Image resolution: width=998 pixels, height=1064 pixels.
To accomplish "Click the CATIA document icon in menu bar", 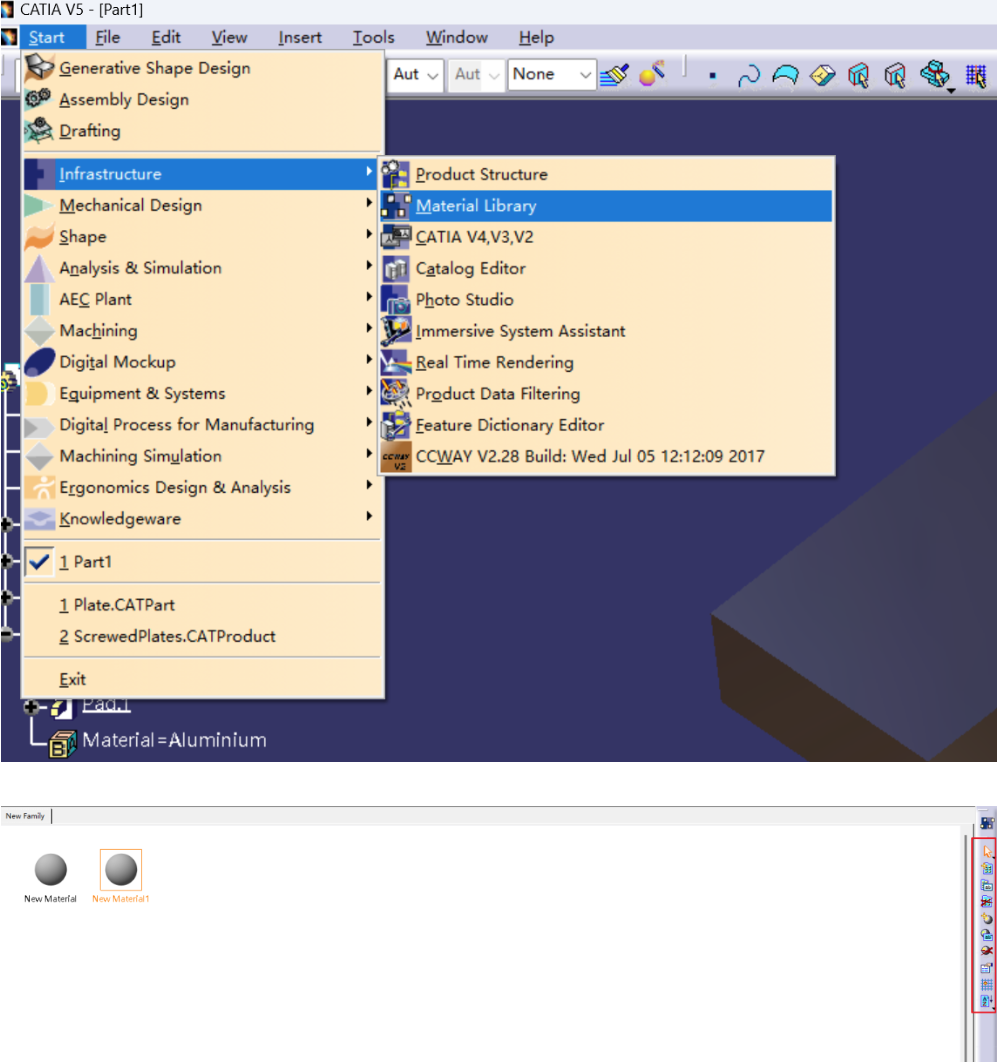I will pyautogui.click(x=9, y=37).
